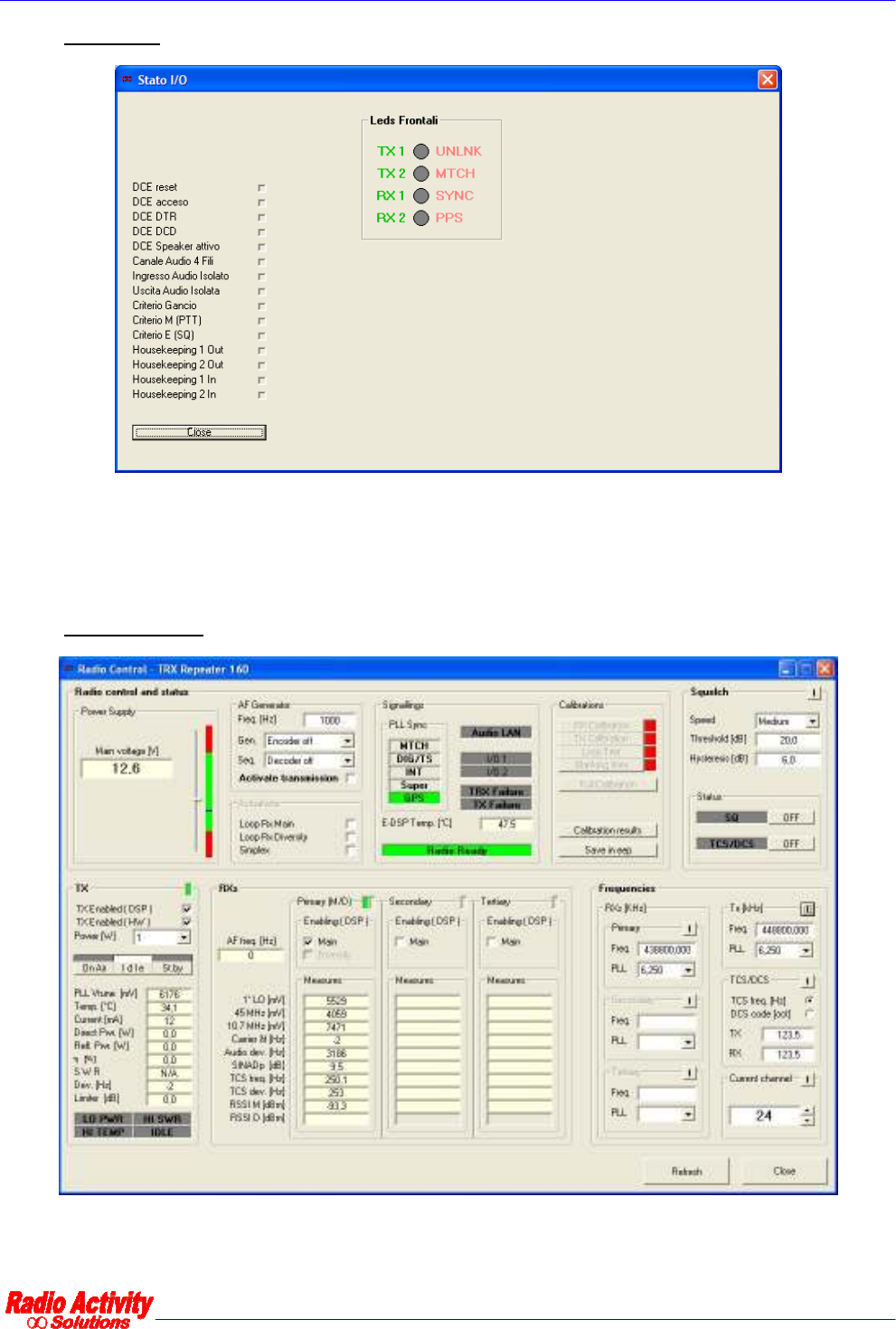This screenshot has height=1329, width=896.
Task: Click the Squelch section small button
Action: [814, 693]
